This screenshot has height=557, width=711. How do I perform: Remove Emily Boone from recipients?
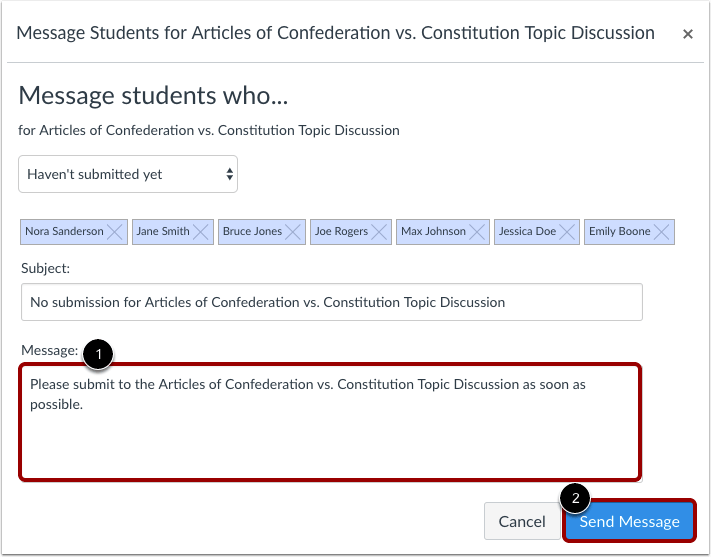(662, 232)
